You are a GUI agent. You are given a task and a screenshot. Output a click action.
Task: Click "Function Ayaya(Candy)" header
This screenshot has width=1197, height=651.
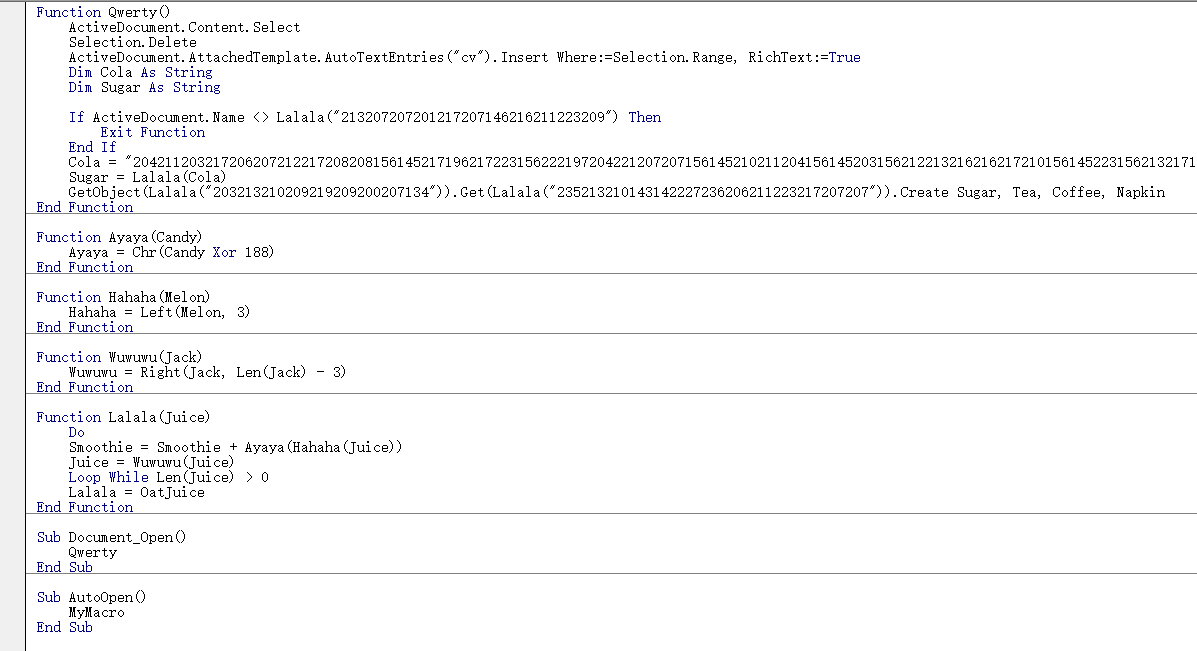pos(119,237)
